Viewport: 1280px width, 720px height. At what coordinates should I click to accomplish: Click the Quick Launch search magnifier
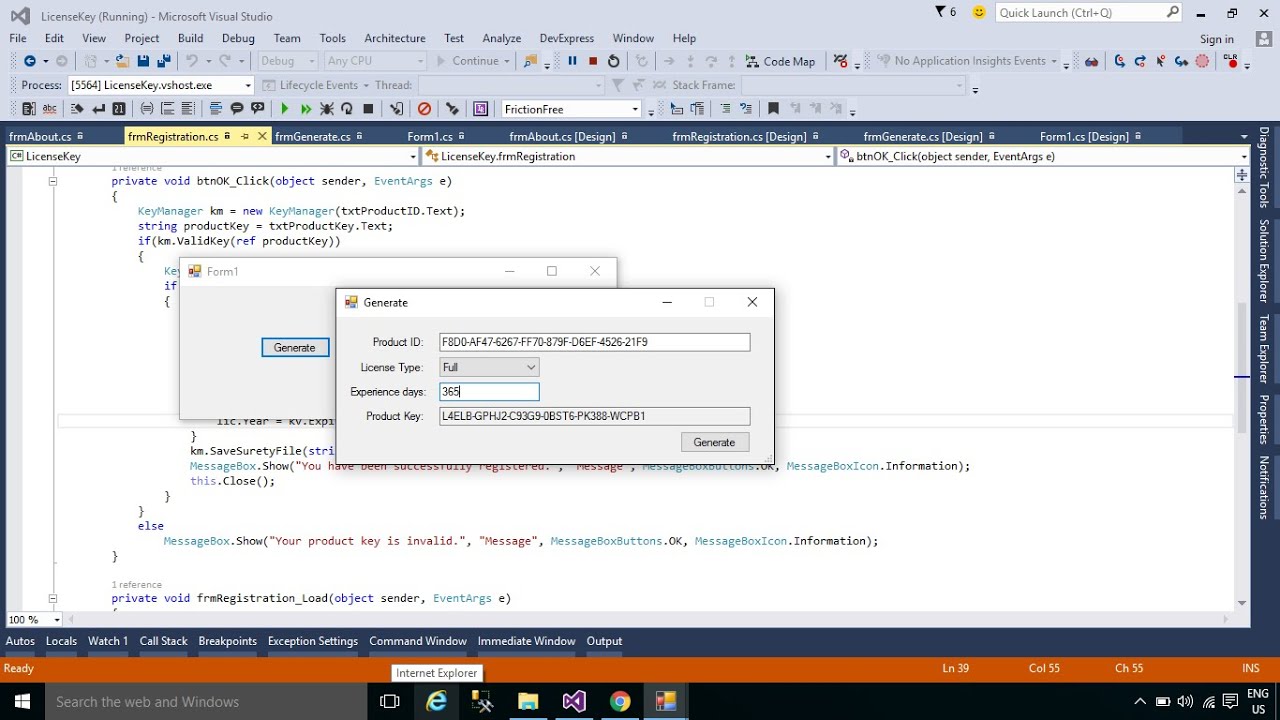(x=1173, y=12)
